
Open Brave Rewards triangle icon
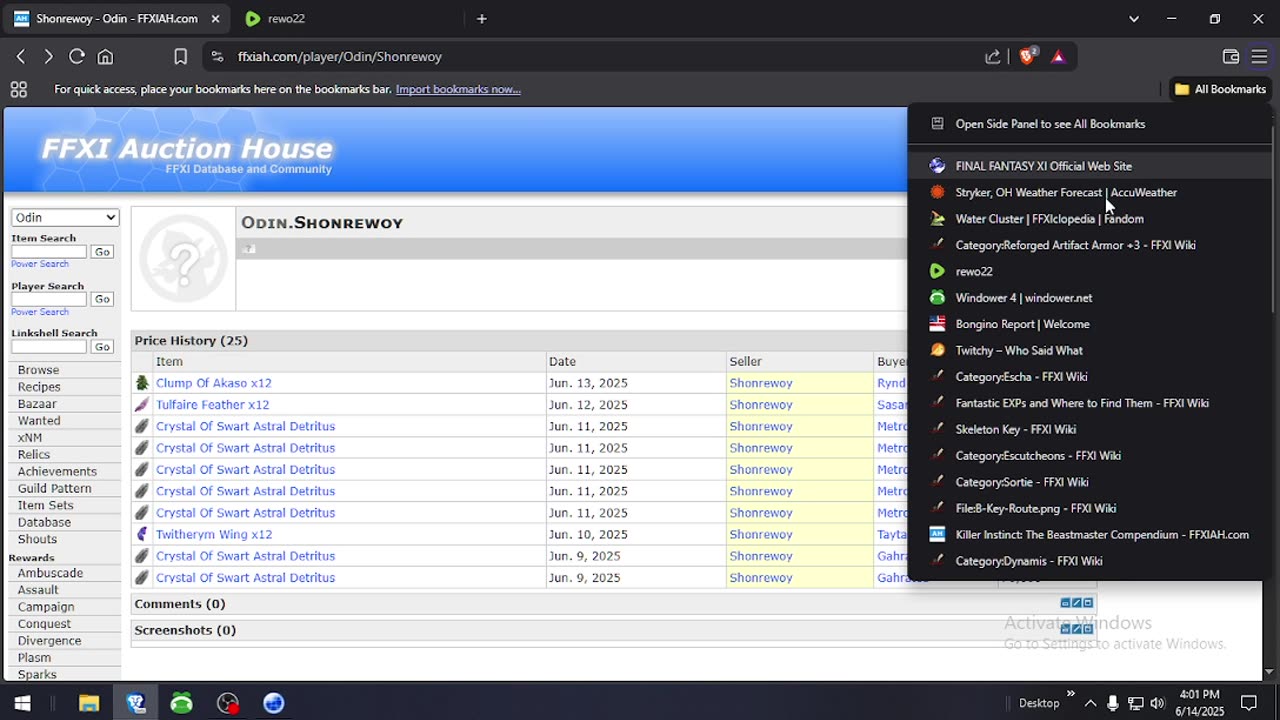1058,57
